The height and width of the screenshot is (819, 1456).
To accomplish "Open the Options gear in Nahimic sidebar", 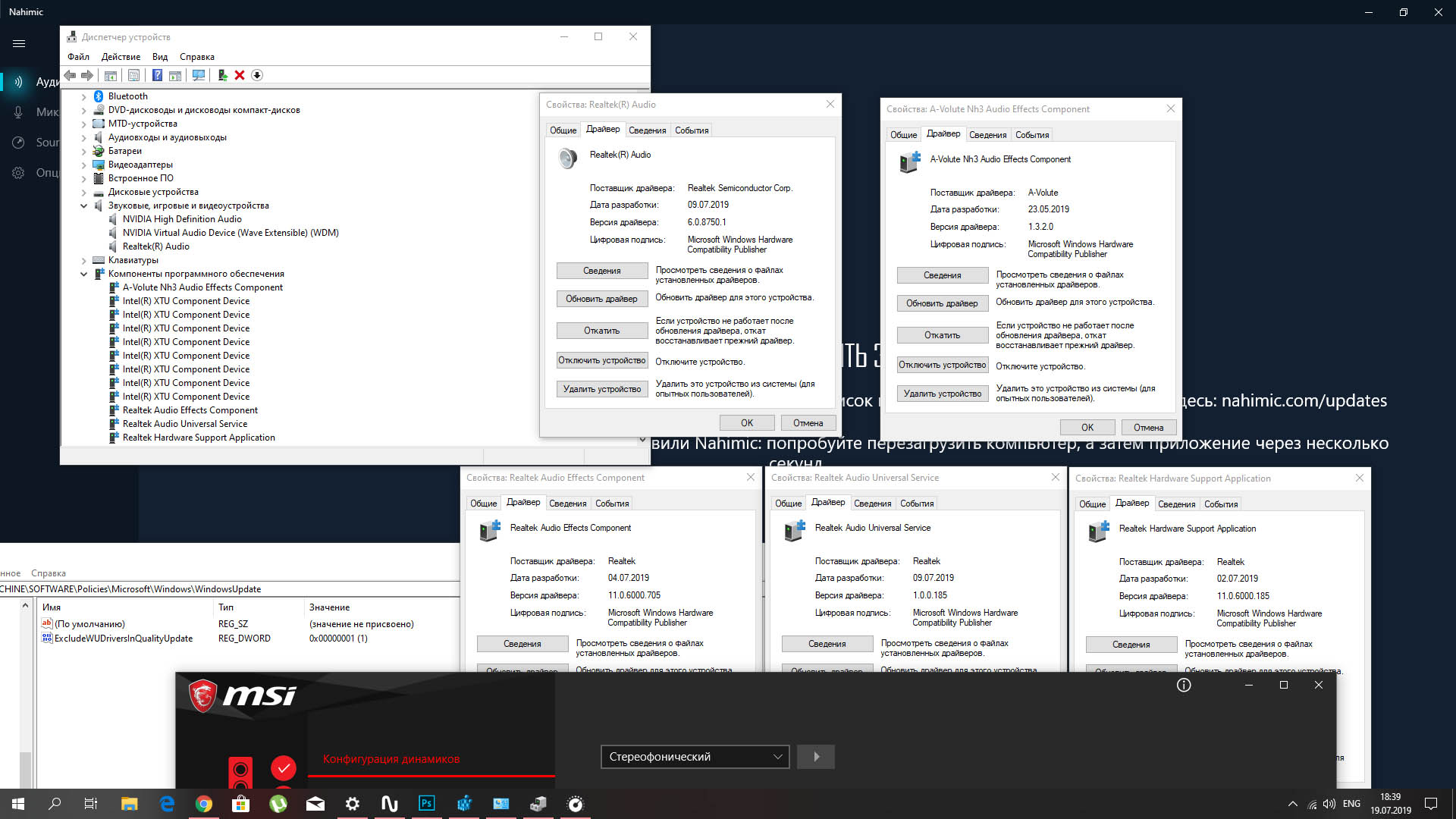I will coord(18,172).
